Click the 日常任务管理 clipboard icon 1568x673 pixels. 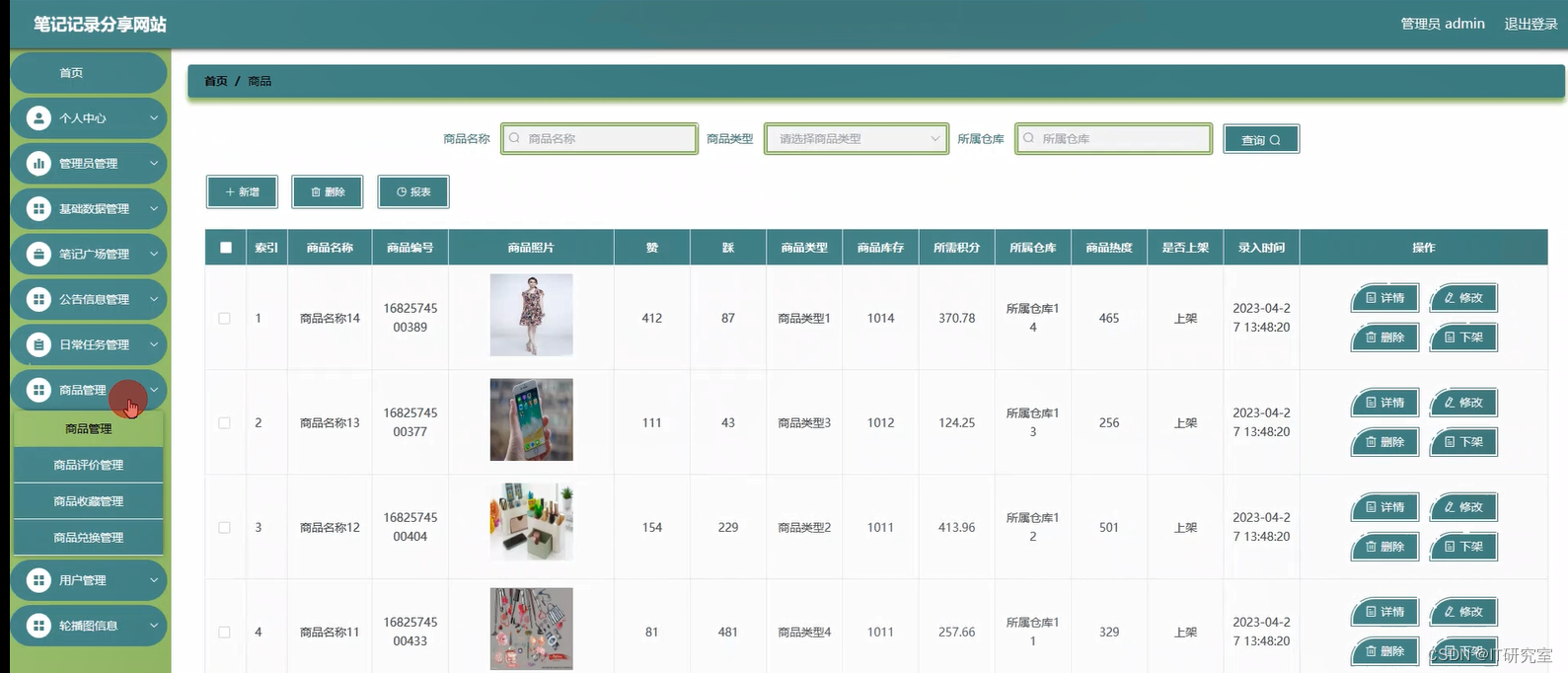pyautogui.click(x=38, y=344)
